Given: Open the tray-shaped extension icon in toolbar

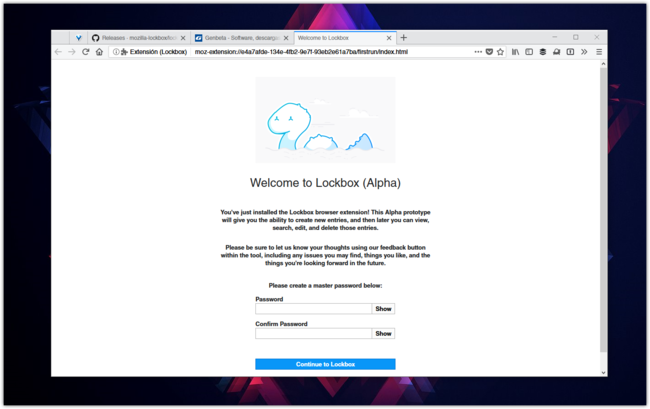Looking at the screenshot, I should click(x=556, y=52).
